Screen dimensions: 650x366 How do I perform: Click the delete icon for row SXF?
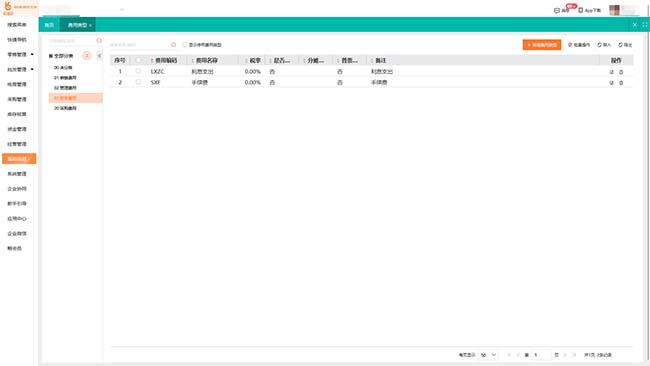coord(621,82)
